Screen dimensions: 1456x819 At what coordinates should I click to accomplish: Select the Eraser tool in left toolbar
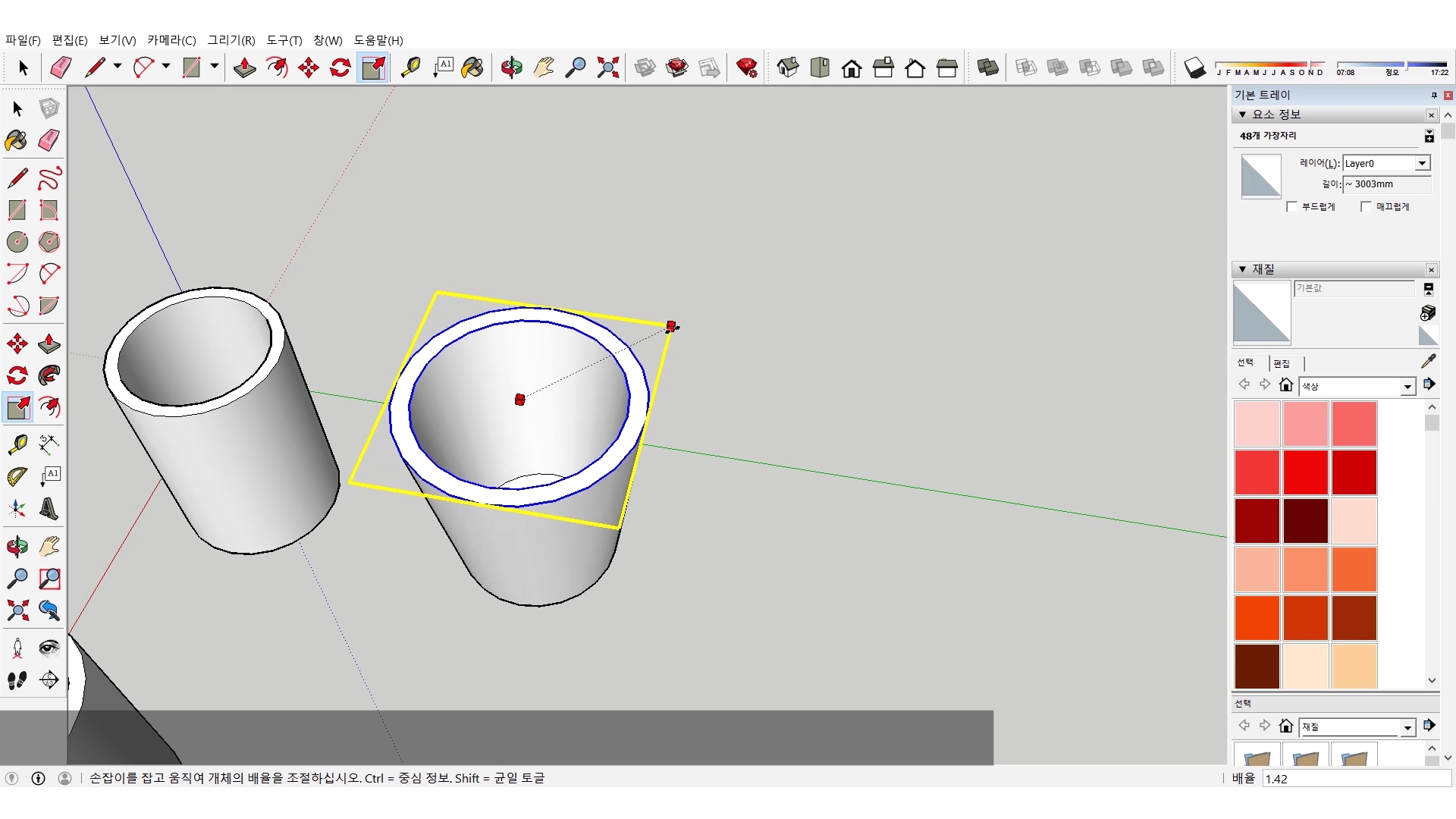click(x=49, y=140)
